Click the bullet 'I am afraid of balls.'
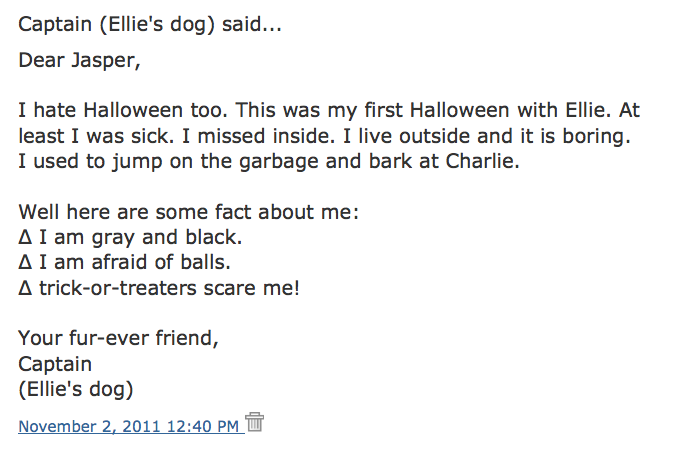 pos(135,262)
